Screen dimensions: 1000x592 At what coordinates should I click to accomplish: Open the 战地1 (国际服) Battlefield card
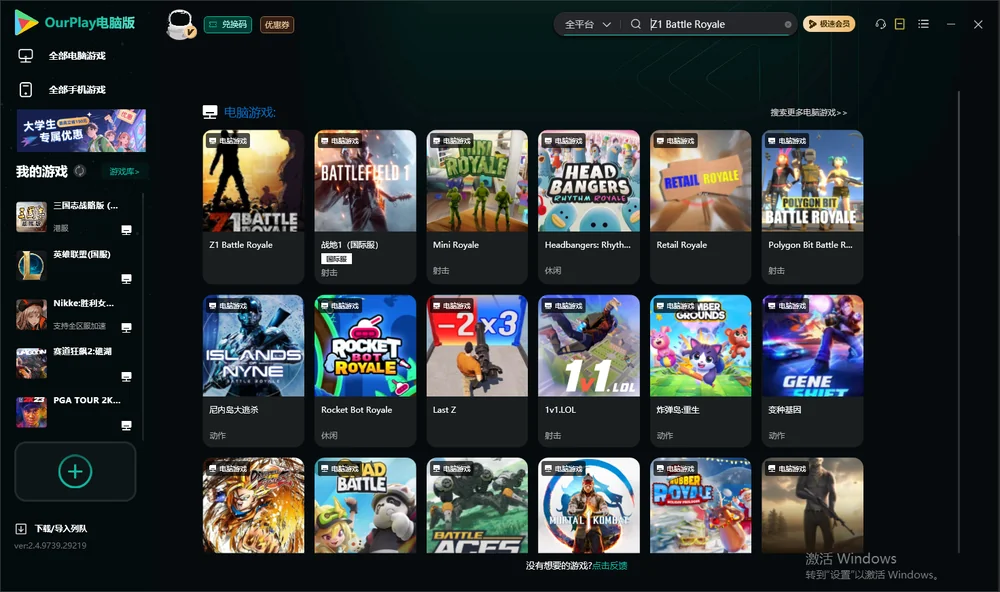[365, 207]
